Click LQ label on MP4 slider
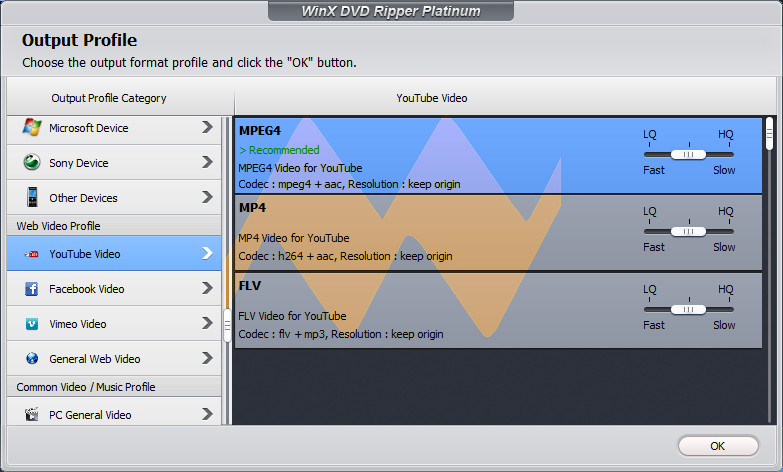Viewport: 783px width, 472px height. pyautogui.click(x=650, y=211)
